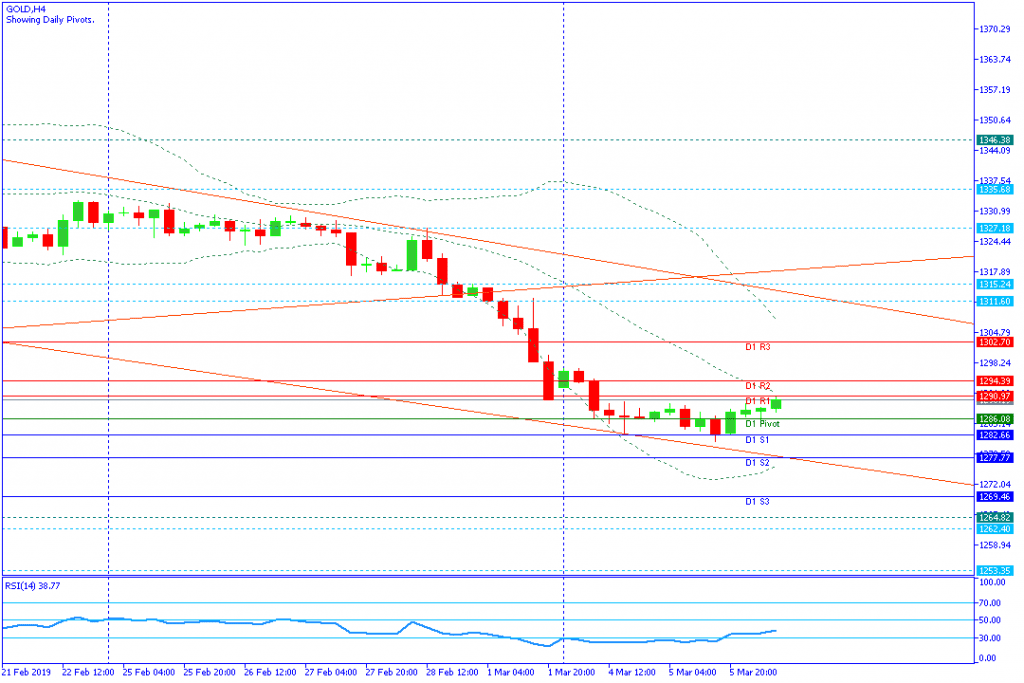
Task: Click the 1253.35 price tag
Action: pyautogui.click(x=996, y=570)
